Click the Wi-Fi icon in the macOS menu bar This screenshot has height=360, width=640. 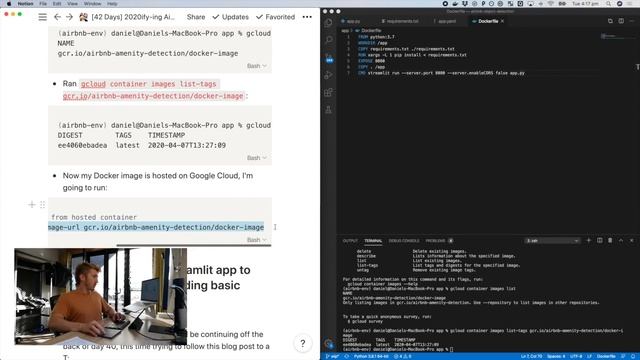point(551,4)
